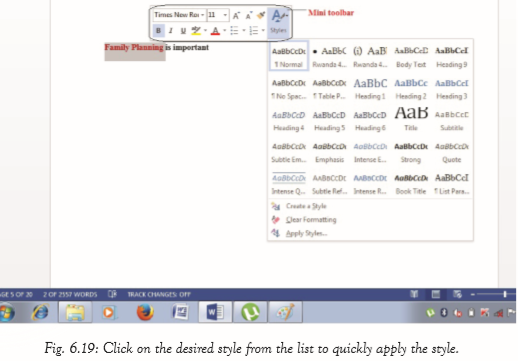The height and width of the screenshot is (361, 518).
Task: Open font color dropdown arrow
Action: point(224,31)
